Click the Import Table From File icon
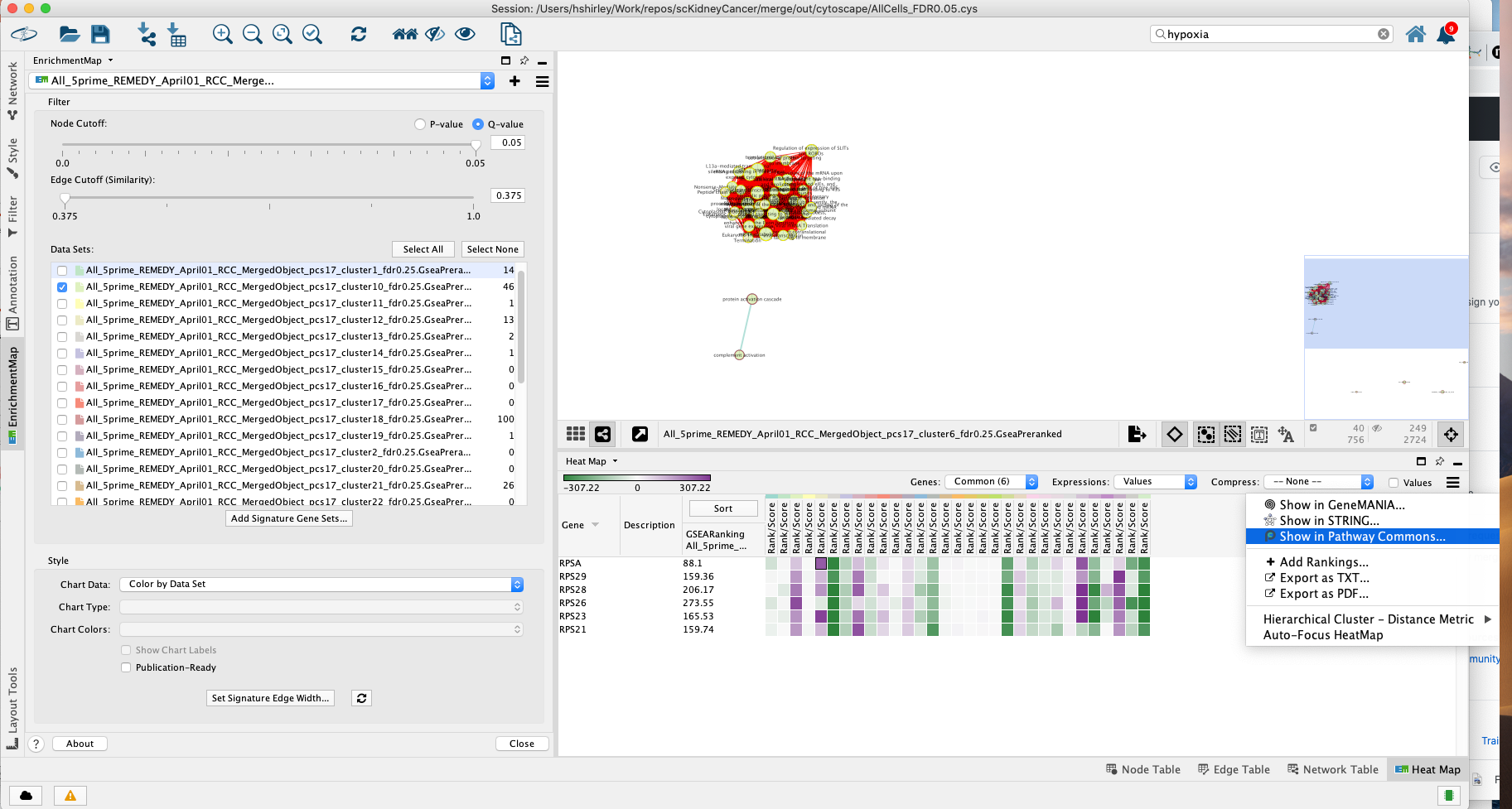Screen dimensions: 1512x809 (x=176, y=34)
